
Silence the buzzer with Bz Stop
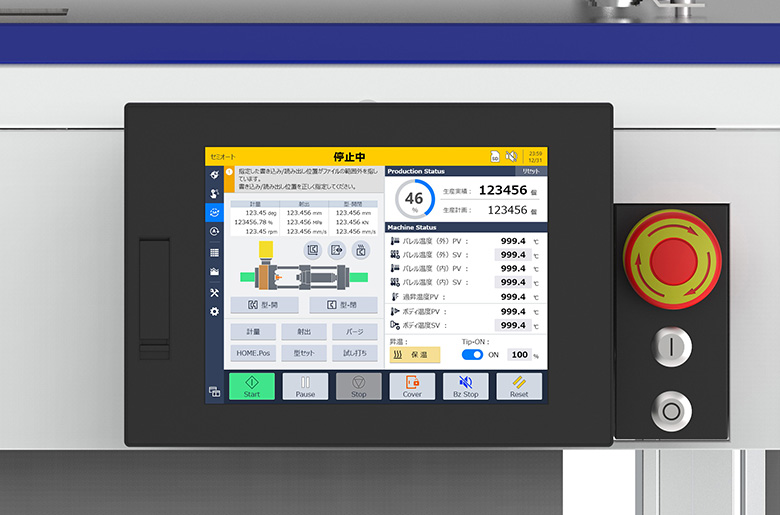pyautogui.click(x=465, y=386)
